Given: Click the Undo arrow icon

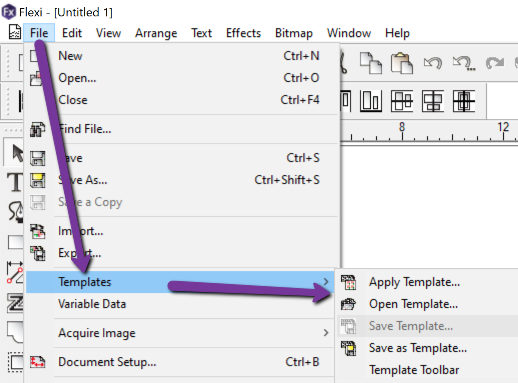Looking at the screenshot, I should tap(433, 63).
